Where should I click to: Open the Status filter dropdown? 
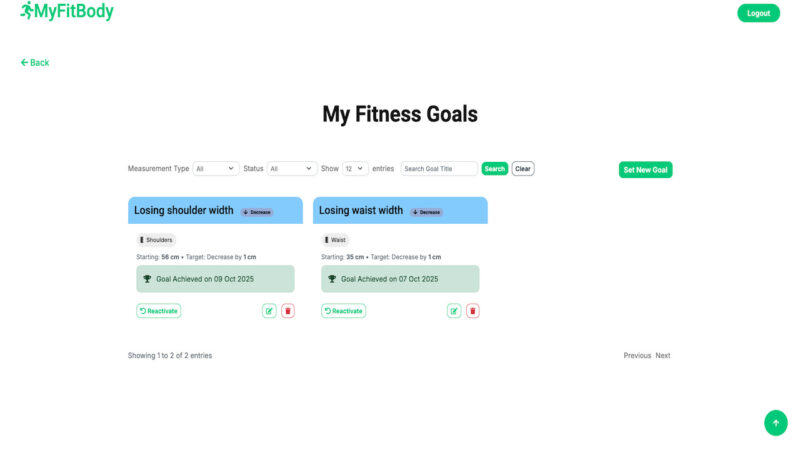[292, 169]
